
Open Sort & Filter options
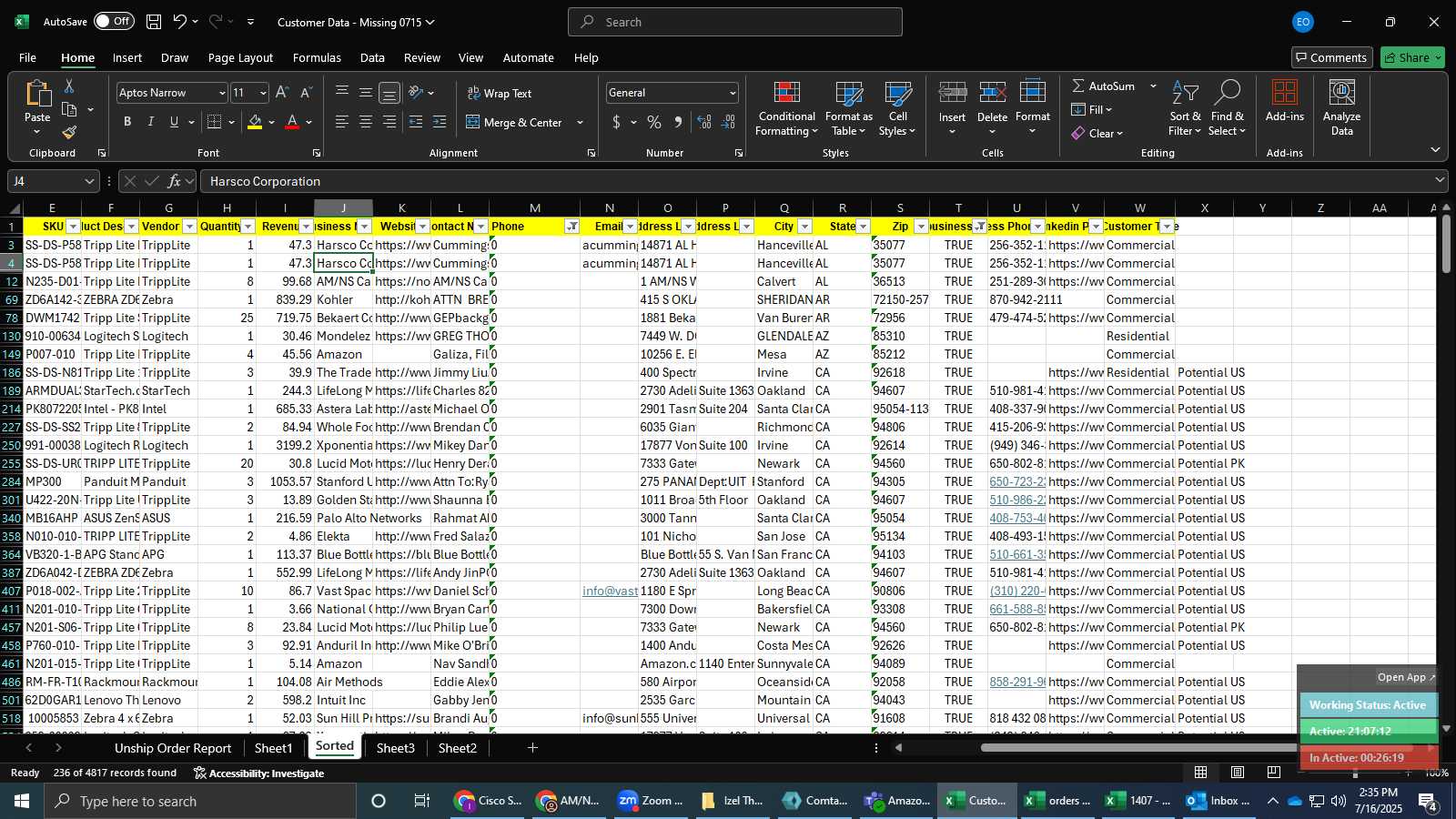click(1185, 109)
